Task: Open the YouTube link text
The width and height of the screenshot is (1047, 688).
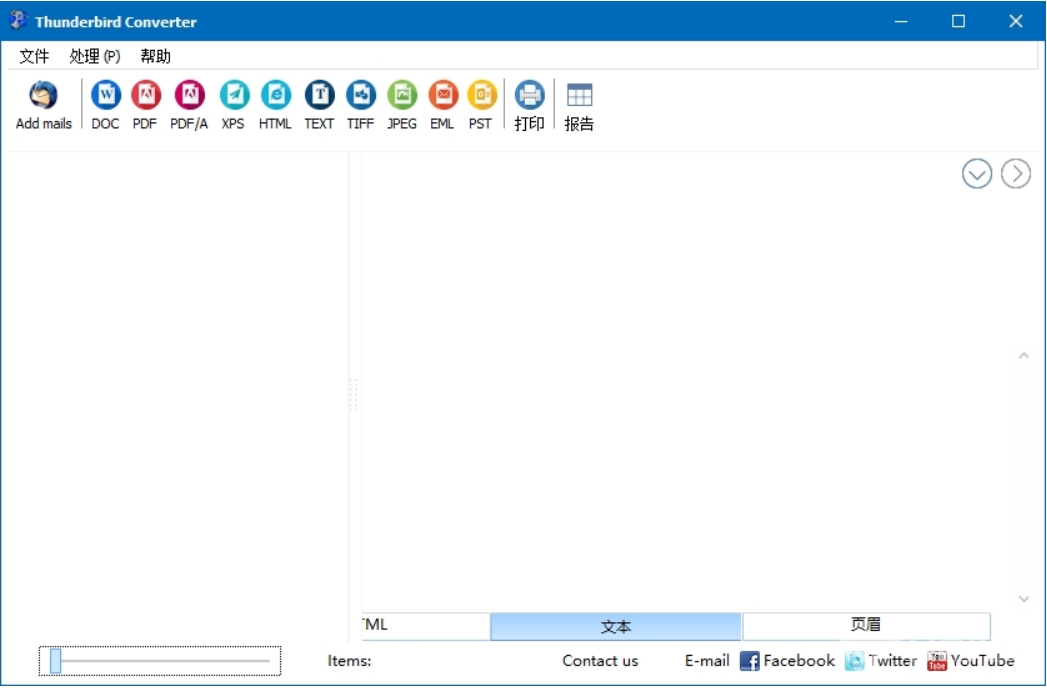Action: point(983,661)
